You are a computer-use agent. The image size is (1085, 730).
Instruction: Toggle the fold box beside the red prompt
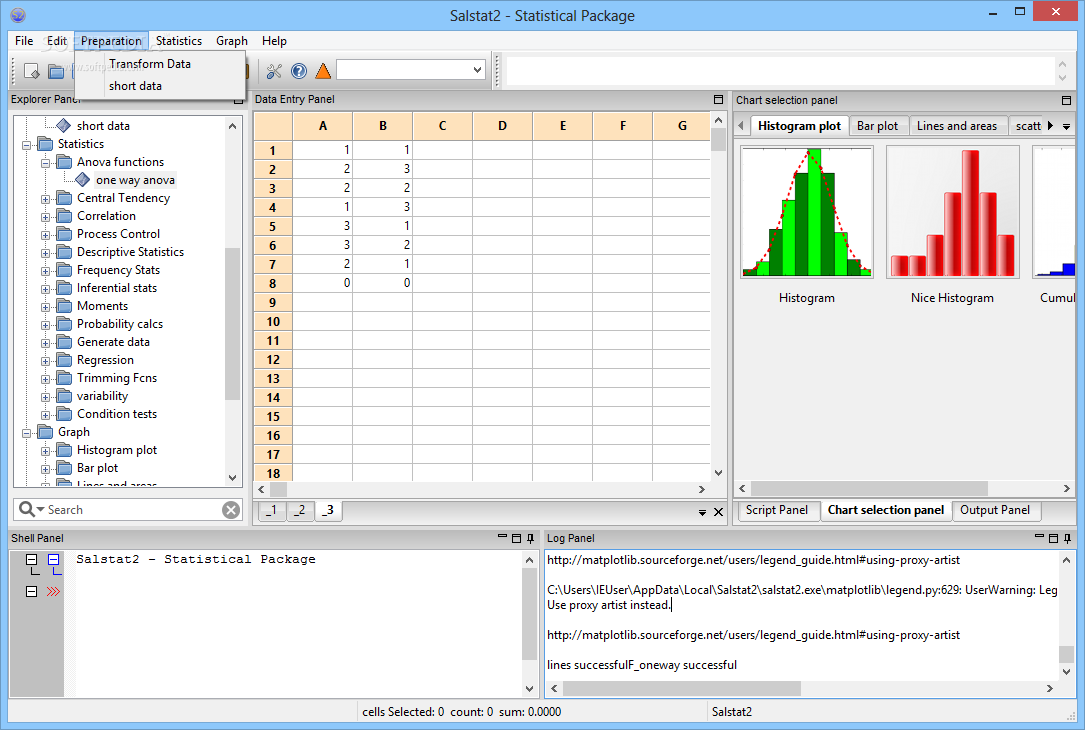point(31,592)
